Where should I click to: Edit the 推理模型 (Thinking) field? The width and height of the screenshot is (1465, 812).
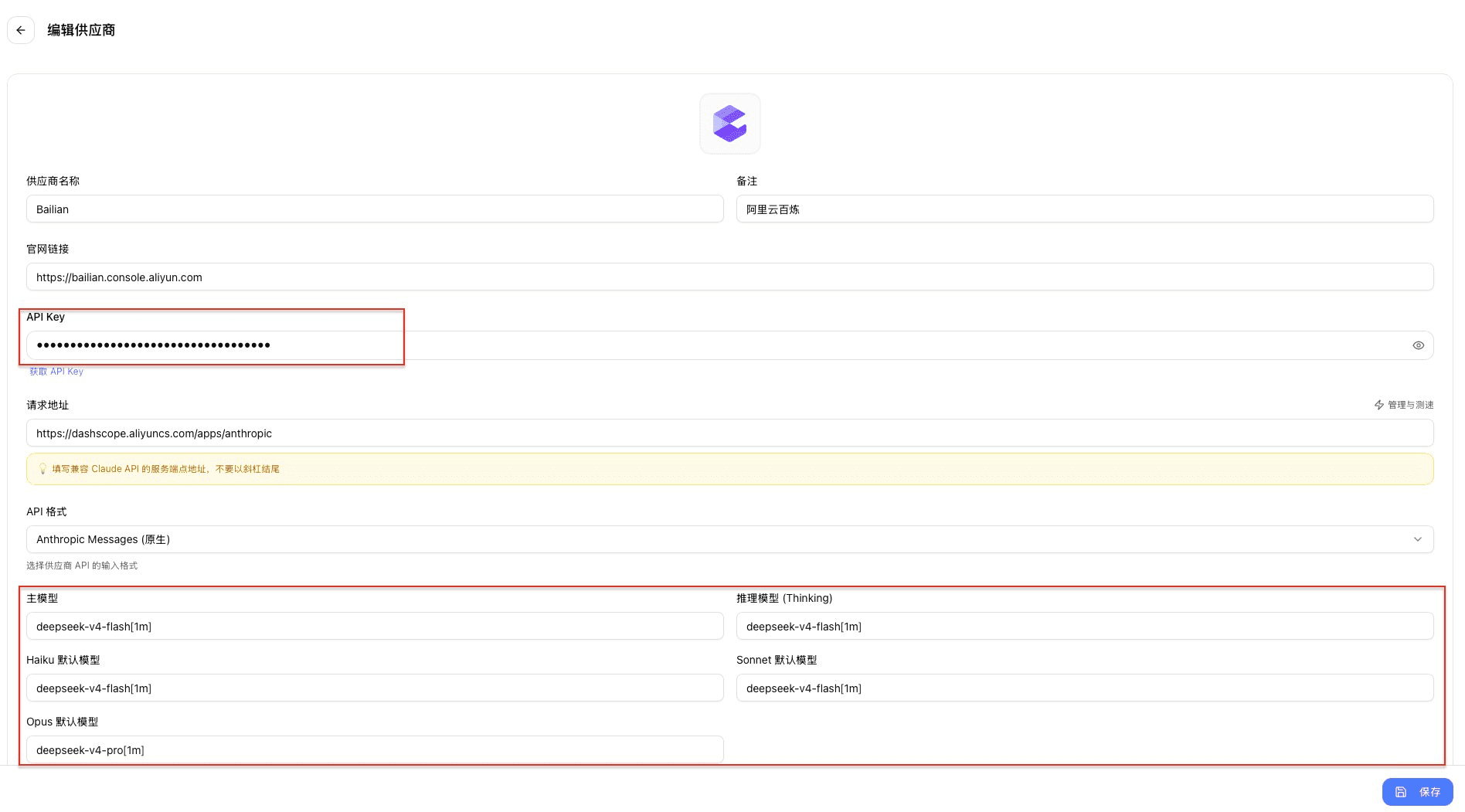pyautogui.click(x=1084, y=627)
